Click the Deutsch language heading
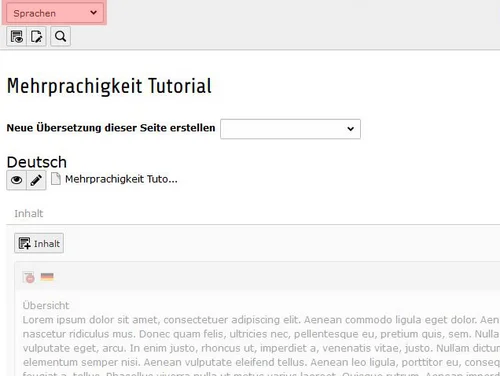 (x=37, y=162)
